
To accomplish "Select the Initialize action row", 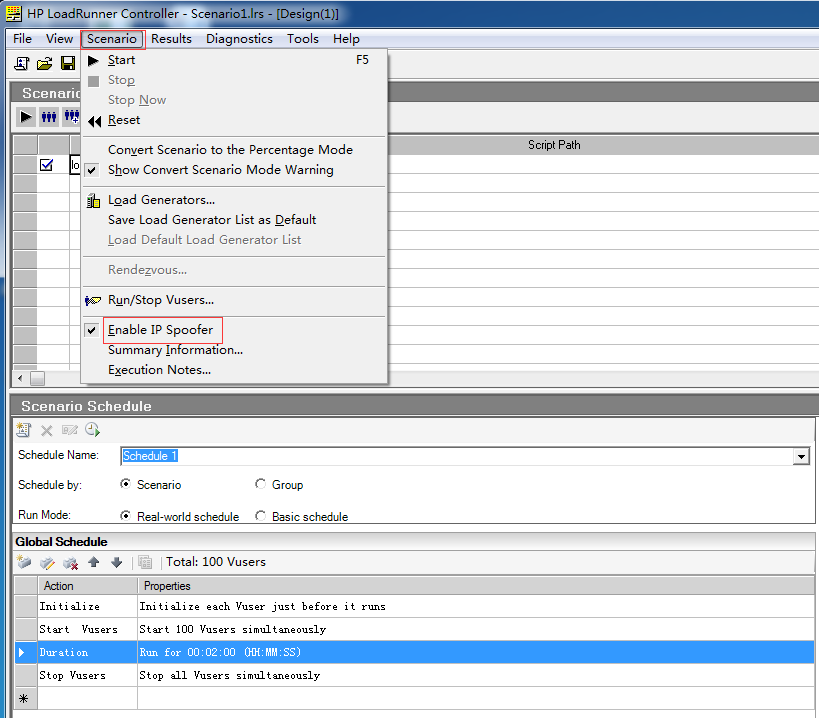I will 414,606.
